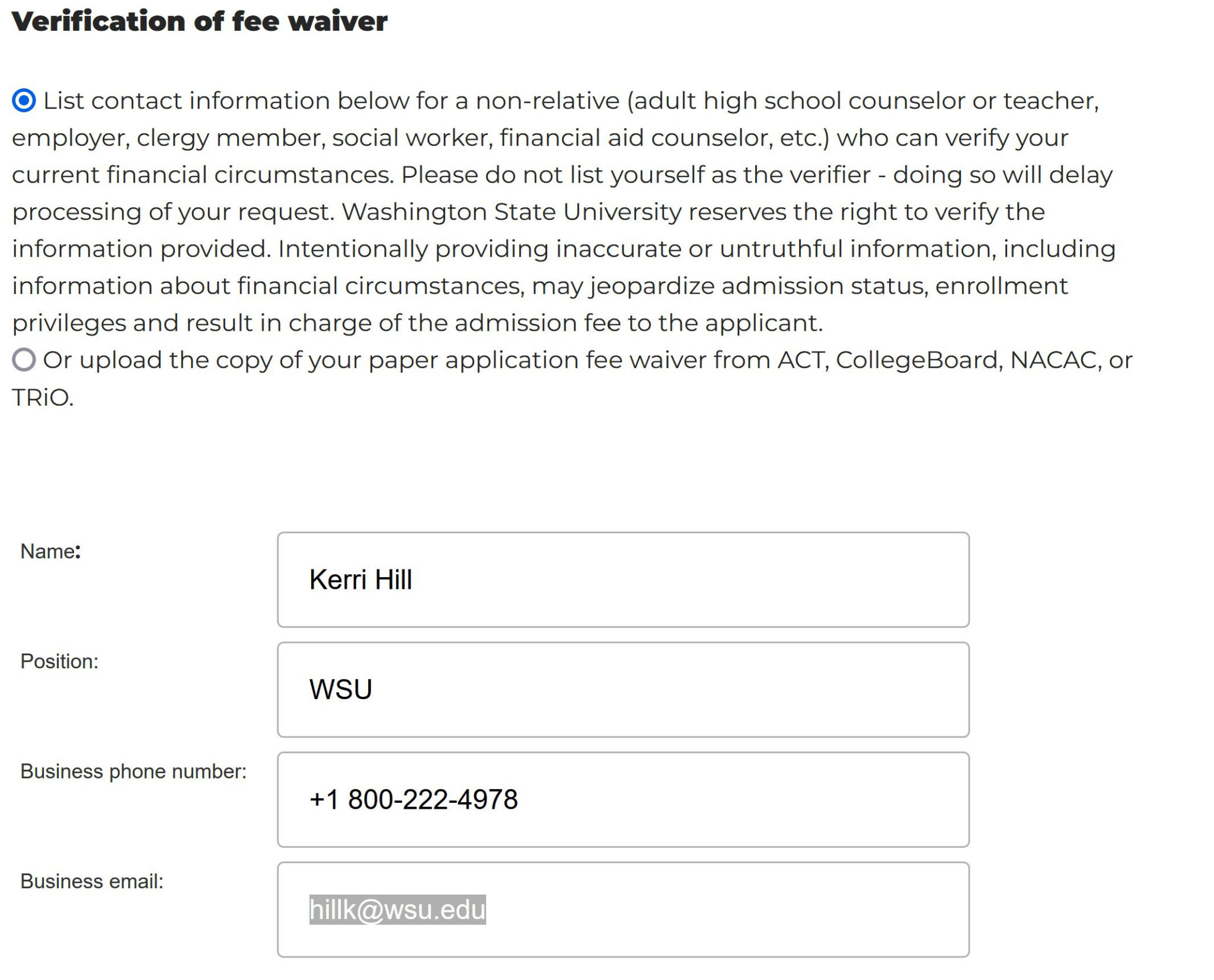Click the Business phone number label
Viewport: 1214px width, 980px height.
pos(132,770)
